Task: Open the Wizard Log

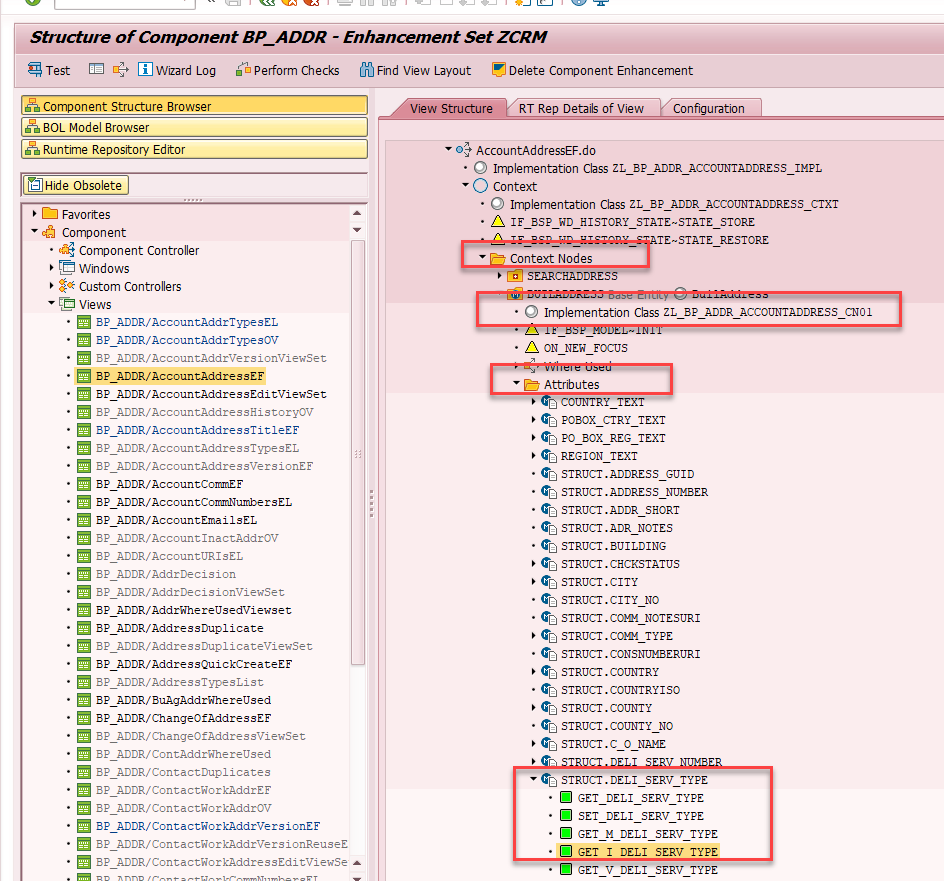Action: pos(177,70)
